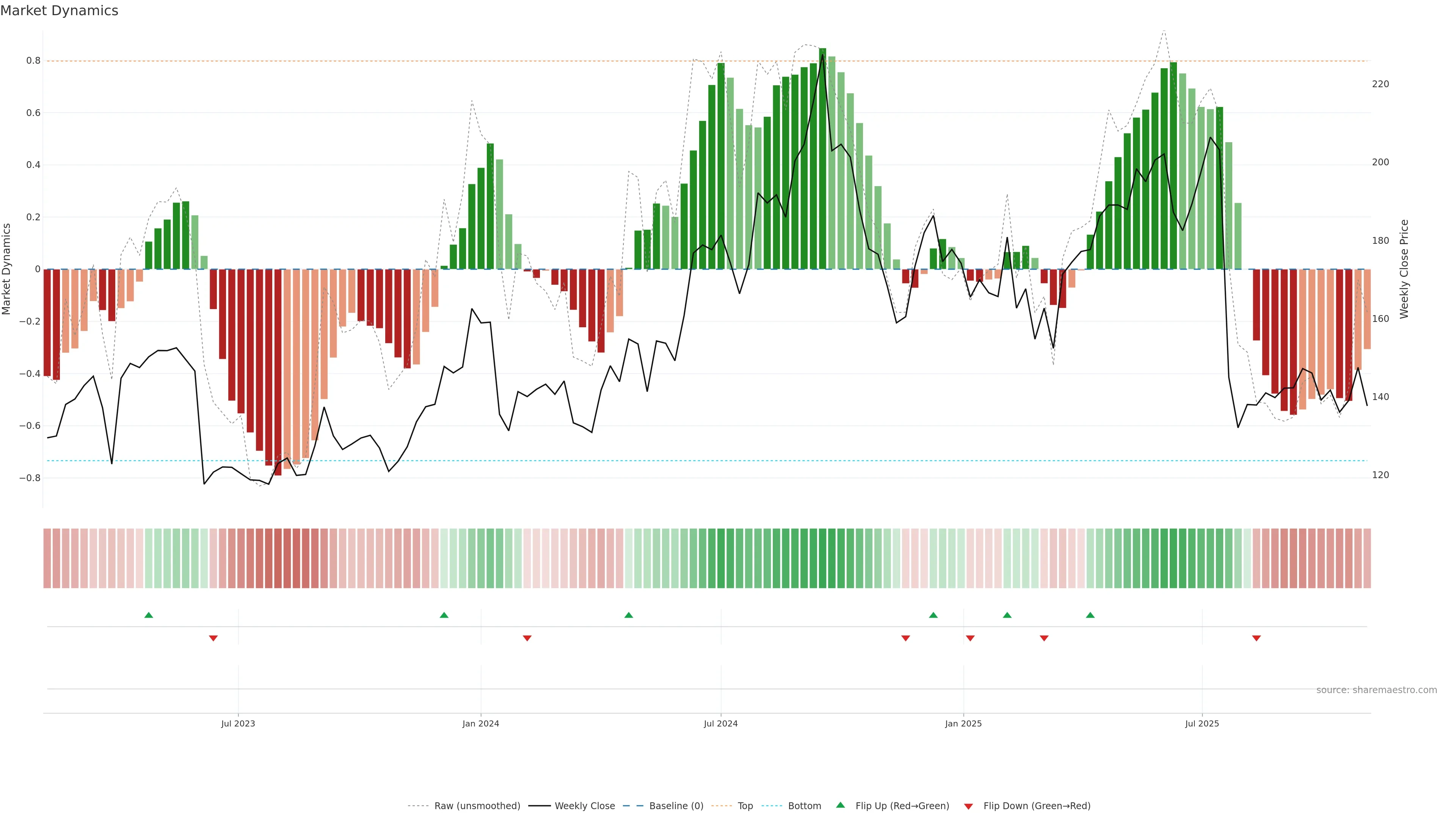Click the flip-up marker before Jul 2024

[x=629, y=615]
